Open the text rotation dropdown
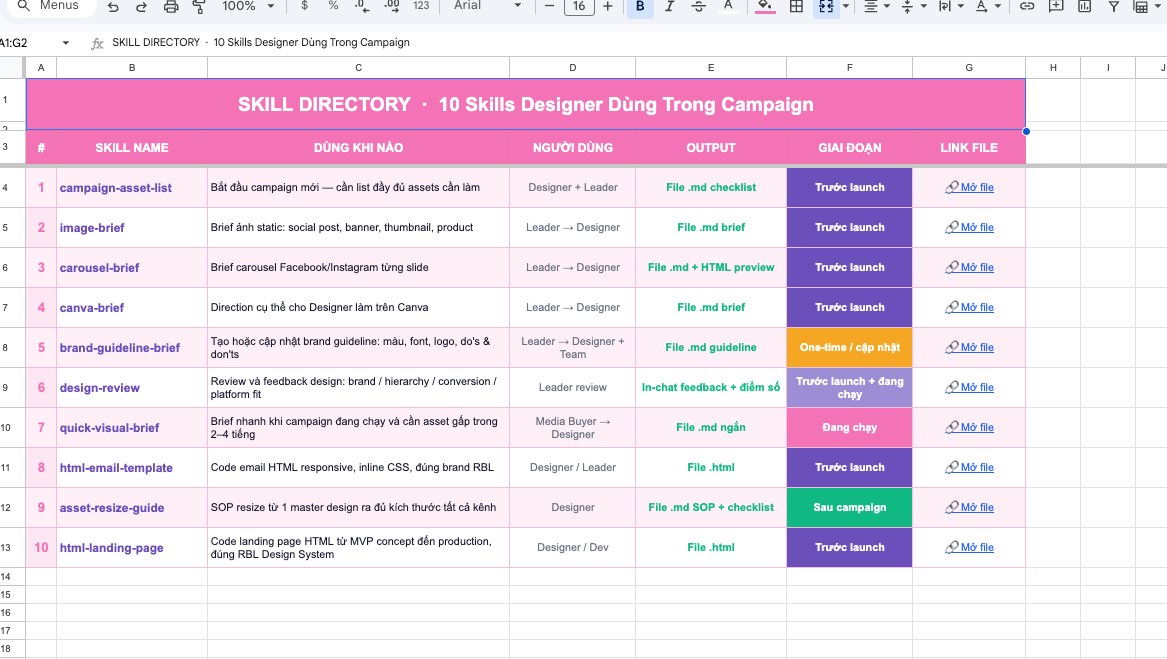This screenshot has width=1167, height=659. click(988, 7)
